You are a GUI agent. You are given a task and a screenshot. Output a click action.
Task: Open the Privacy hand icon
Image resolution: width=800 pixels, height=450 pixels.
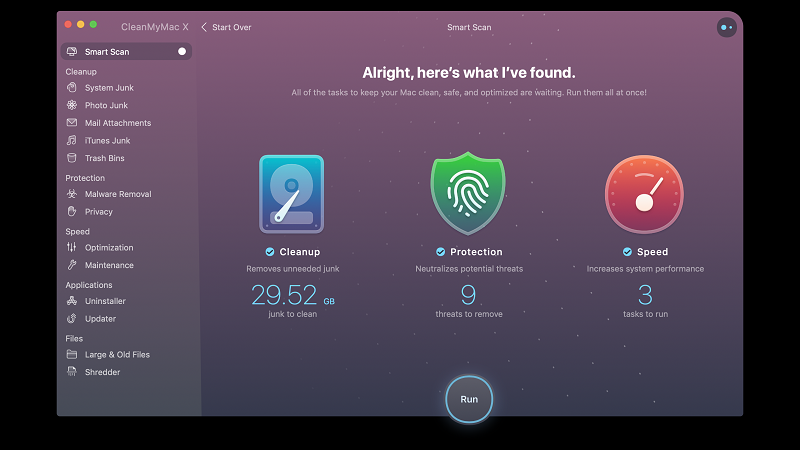pyautogui.click(x=72, y=212)
